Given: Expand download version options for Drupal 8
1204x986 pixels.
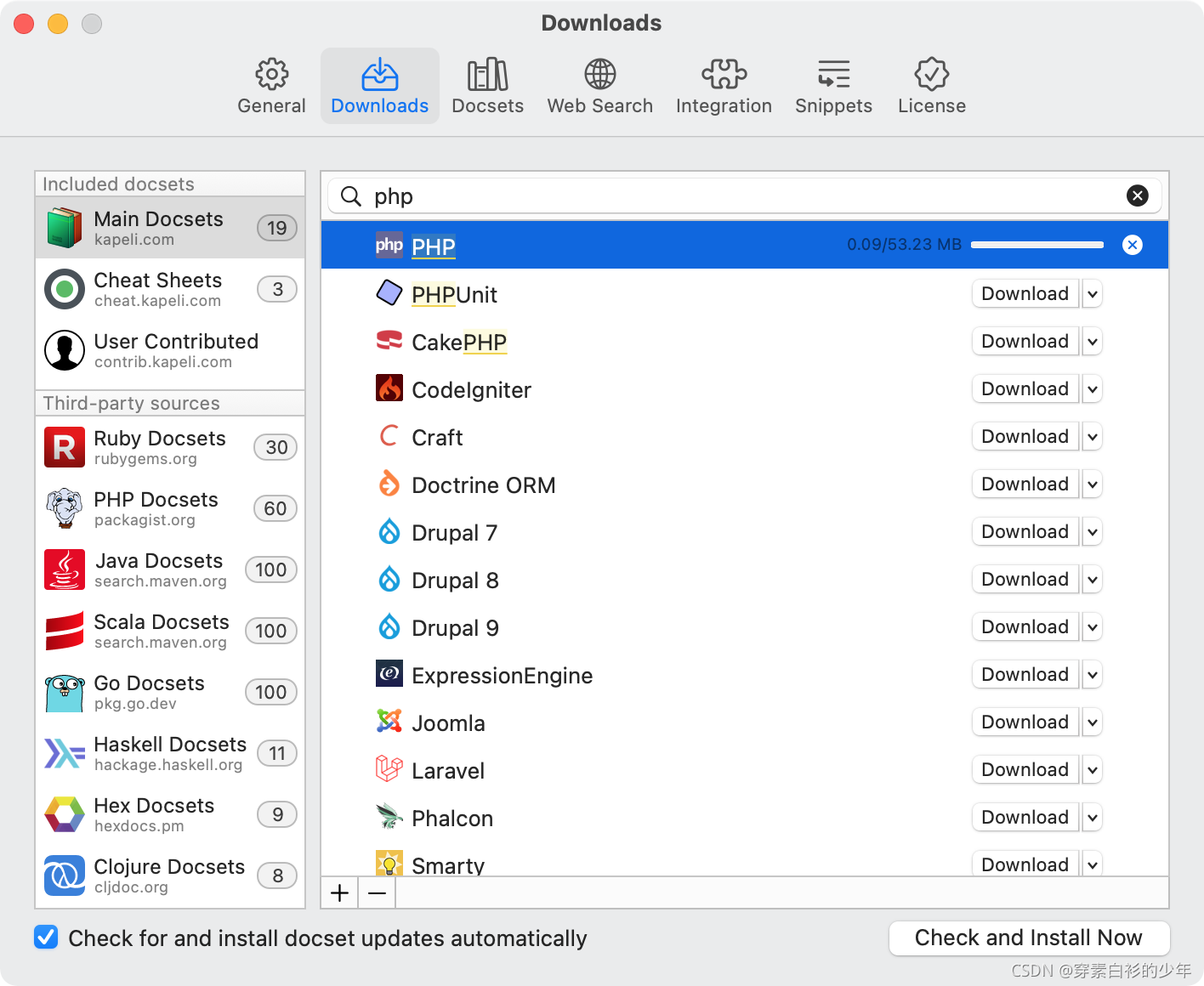Looking at the screenshot, I should click(1093, 579).
